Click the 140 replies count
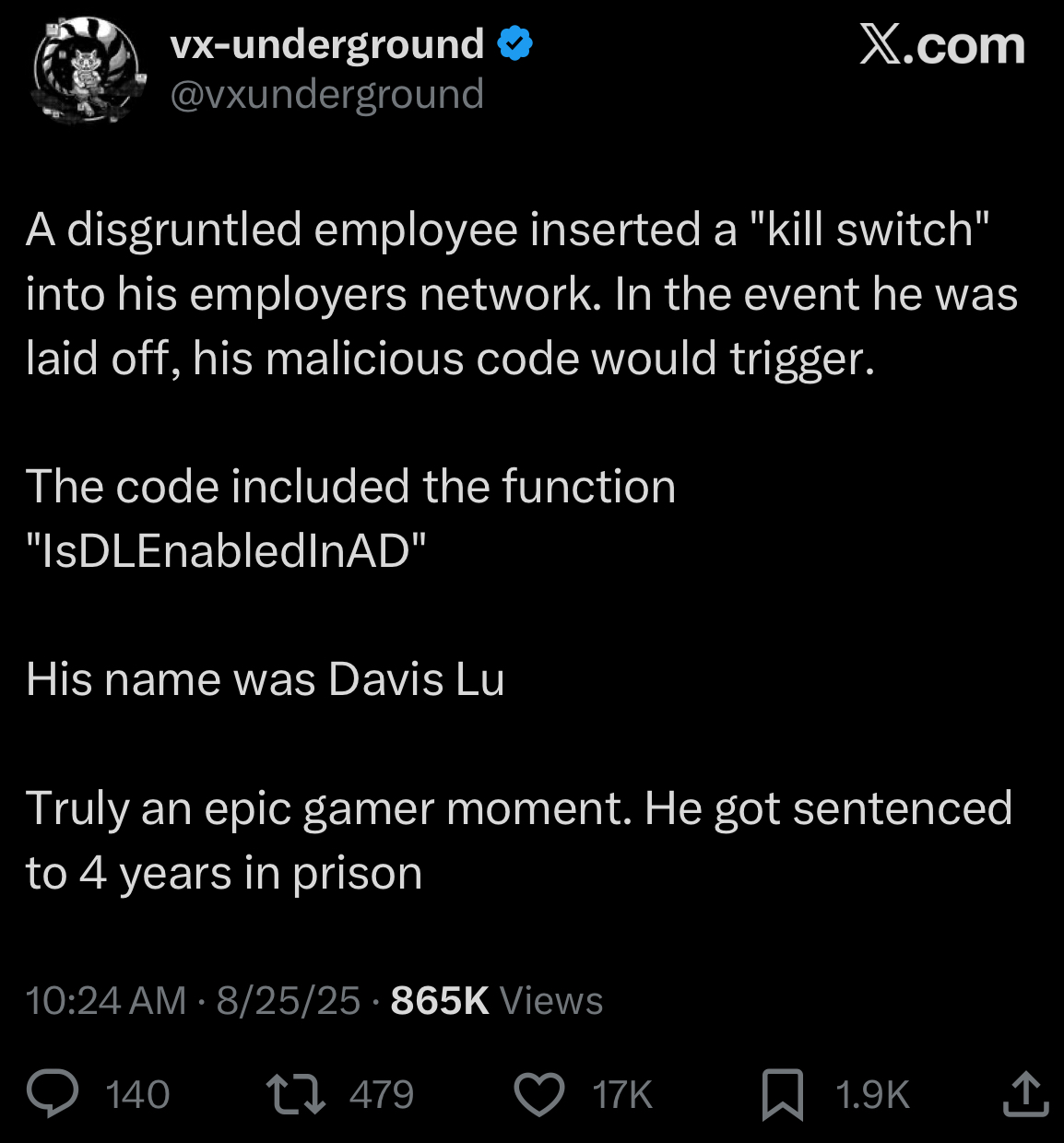Viewport: 1064px width, 1143px height. pyautogui.click(x=137, y=1095)
